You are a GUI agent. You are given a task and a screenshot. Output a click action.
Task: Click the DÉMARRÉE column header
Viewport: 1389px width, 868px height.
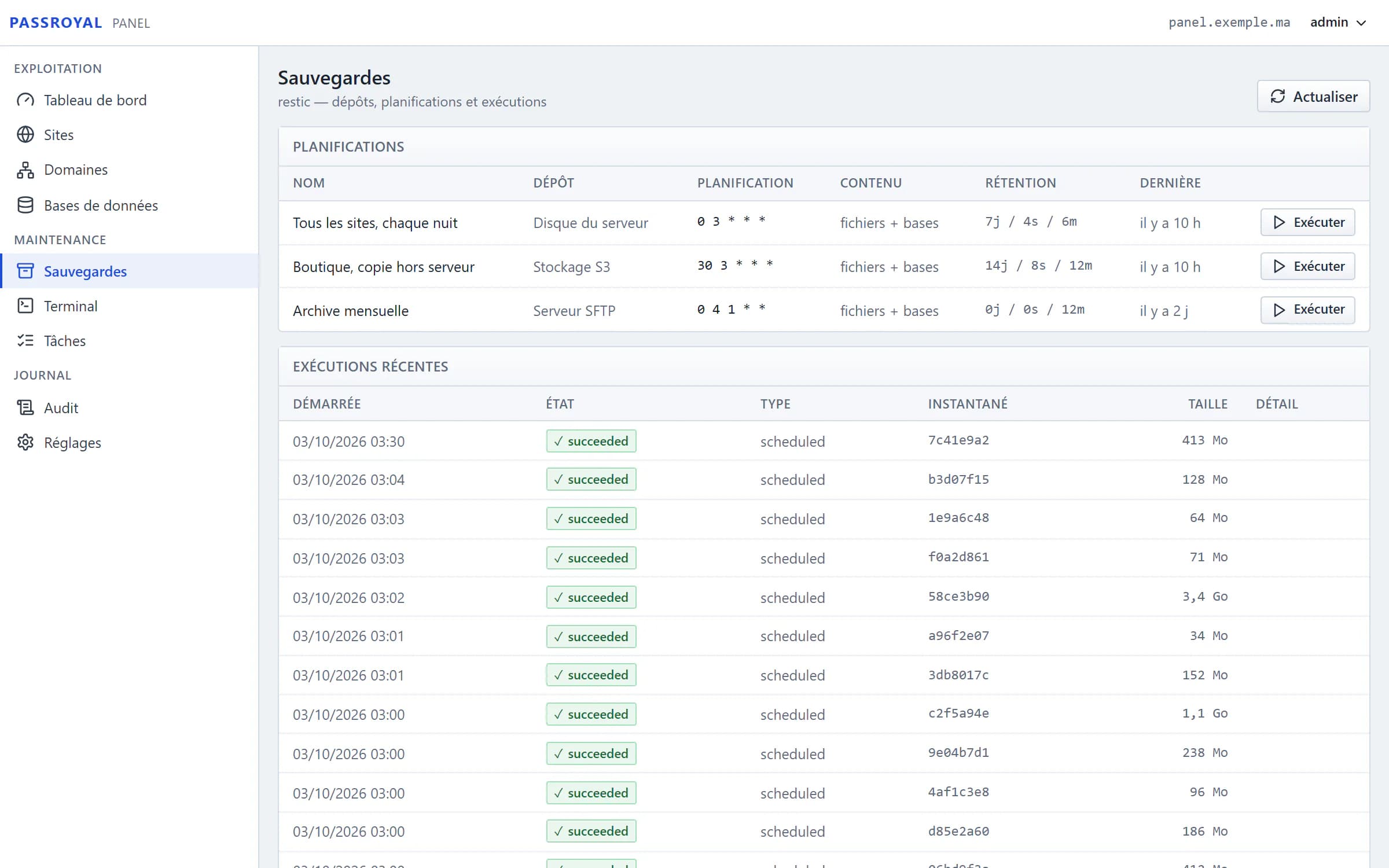[x=327, y=404]
